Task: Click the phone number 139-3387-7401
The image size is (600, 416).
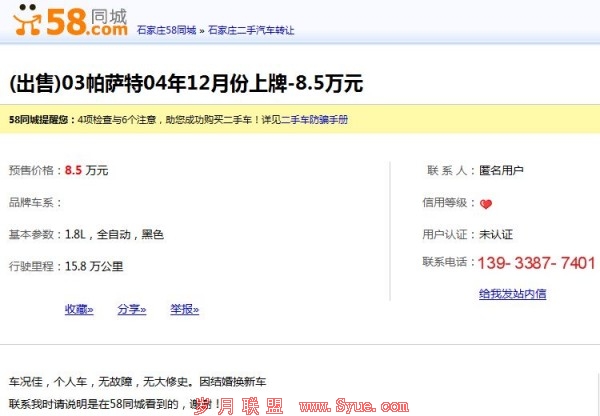Action: (536, 263)
